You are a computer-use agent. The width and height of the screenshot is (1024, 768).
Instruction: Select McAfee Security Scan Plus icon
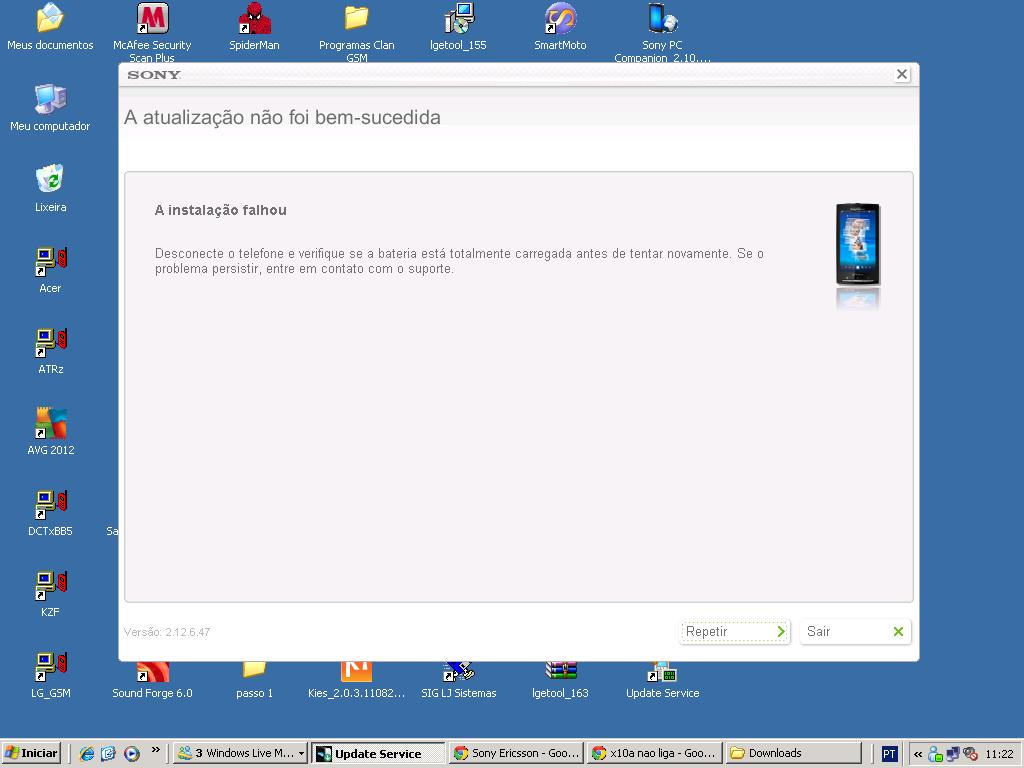pos(152,31)
